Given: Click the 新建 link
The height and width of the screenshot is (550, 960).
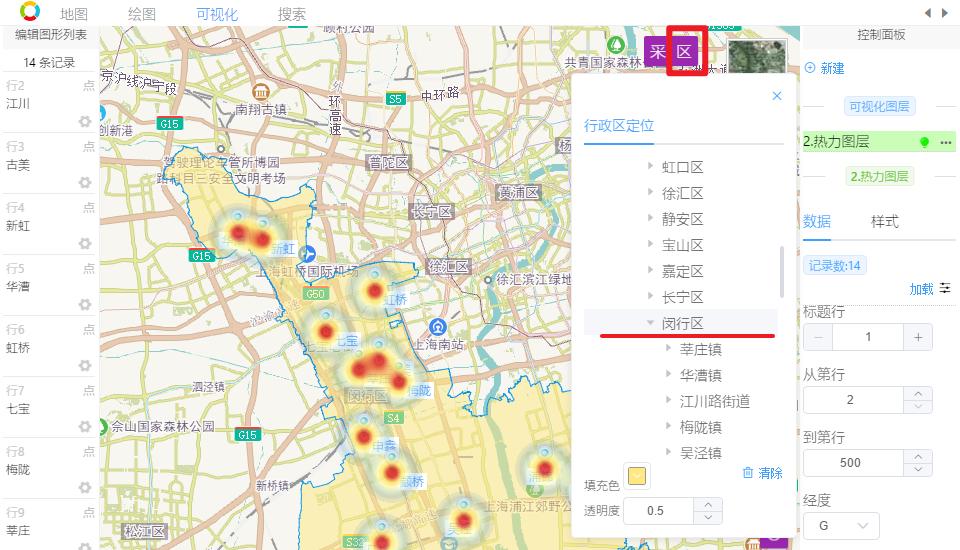Looking at the screenshot, I should pyautogui.click(x=832, y=68).
